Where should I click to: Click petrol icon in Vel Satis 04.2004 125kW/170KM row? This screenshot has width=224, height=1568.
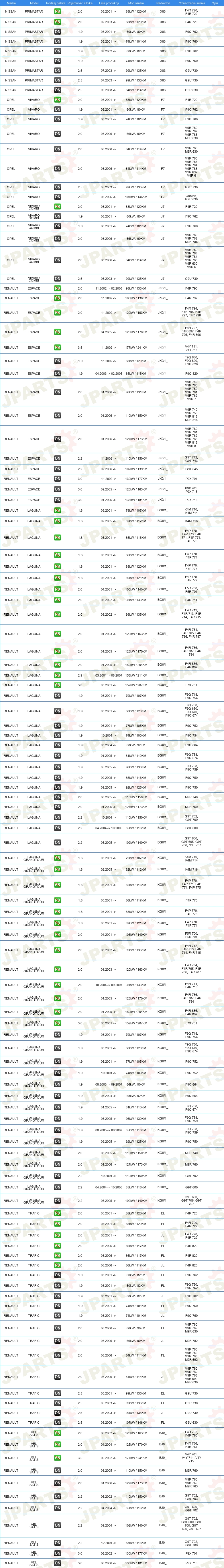coord(57,1445)
